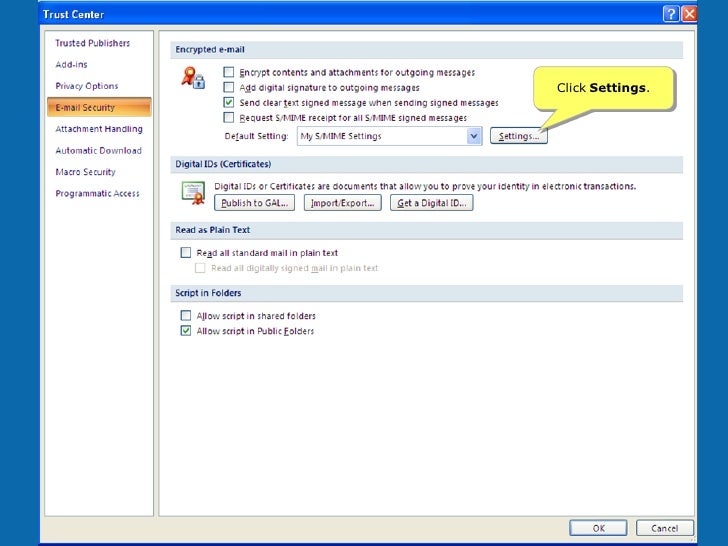Screen dimensions: 728x546
Task: Open Trusted Publishers section
Action: tap(93, 43)
